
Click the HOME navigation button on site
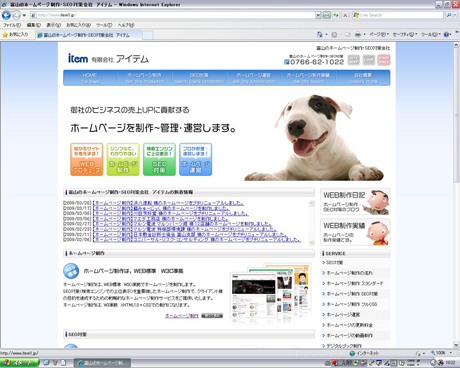pyautogui.click(x=90, y=78)
